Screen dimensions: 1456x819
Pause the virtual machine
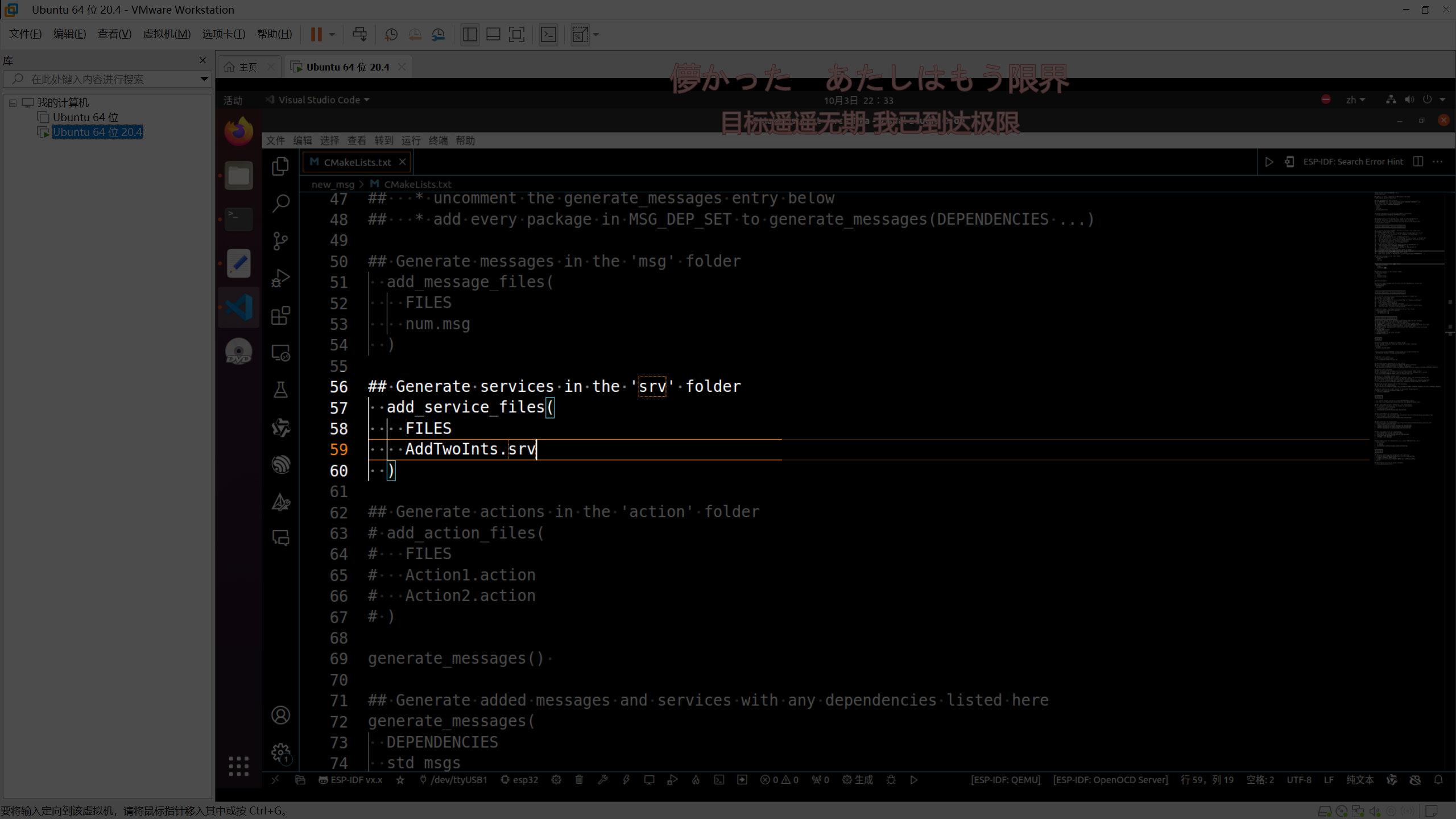point(316,34)
